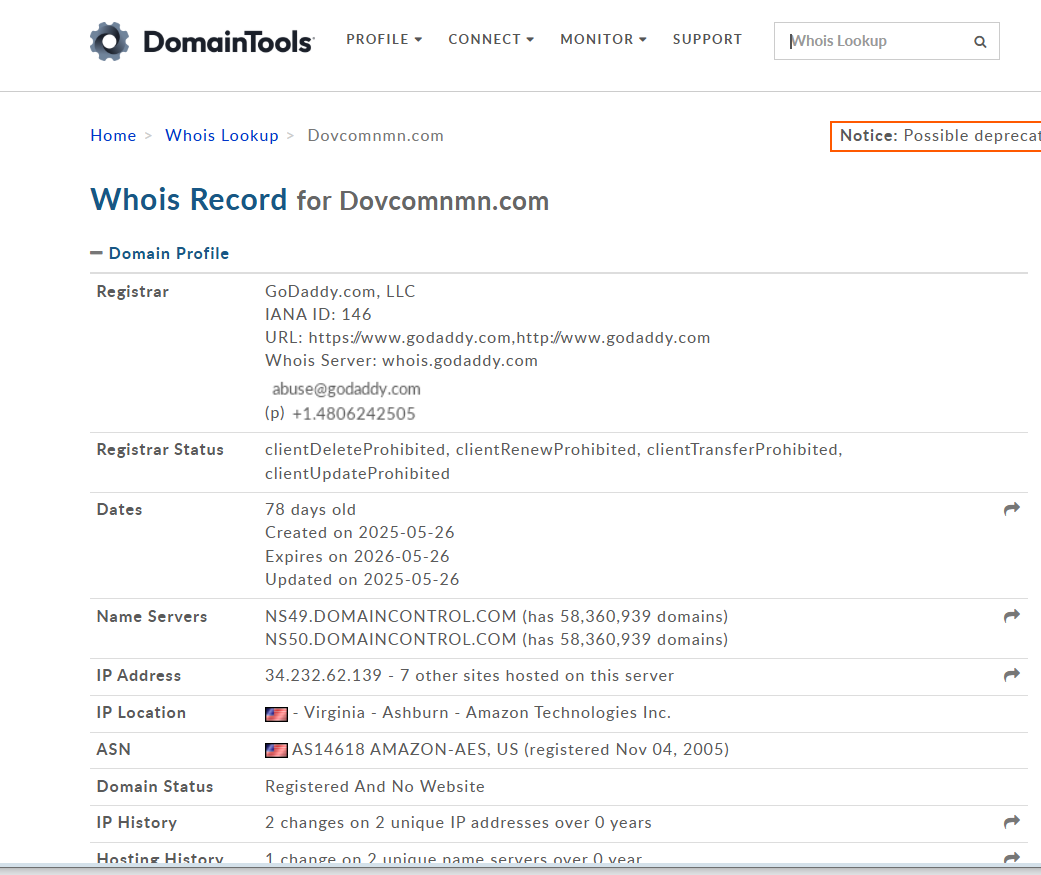This screenshot has height=875, width=1041.
Task: Select the Dovcomnmn.com breadcrumb text
Action: pos(375,135)
